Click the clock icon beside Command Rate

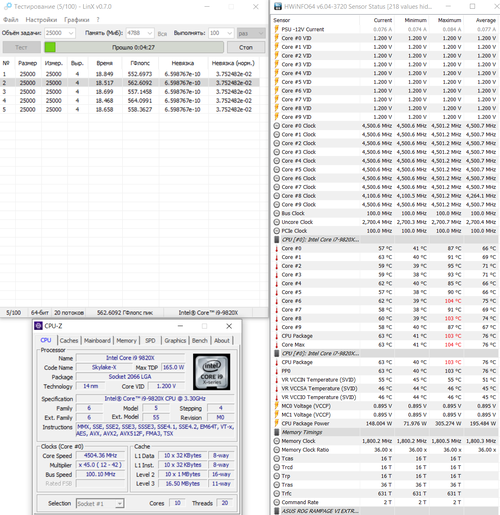coord(276,502)
